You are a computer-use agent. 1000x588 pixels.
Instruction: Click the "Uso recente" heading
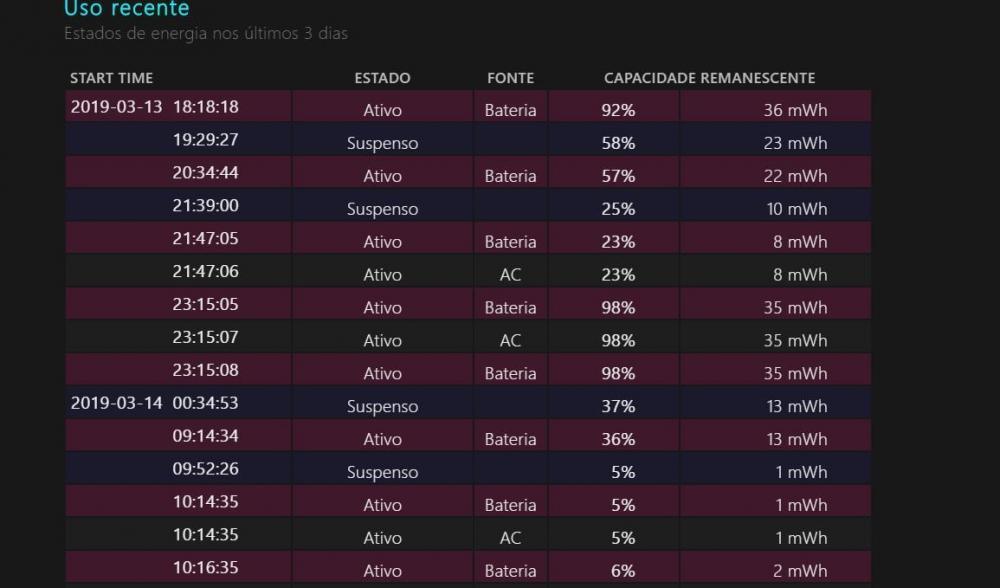[x=126, y=9]
